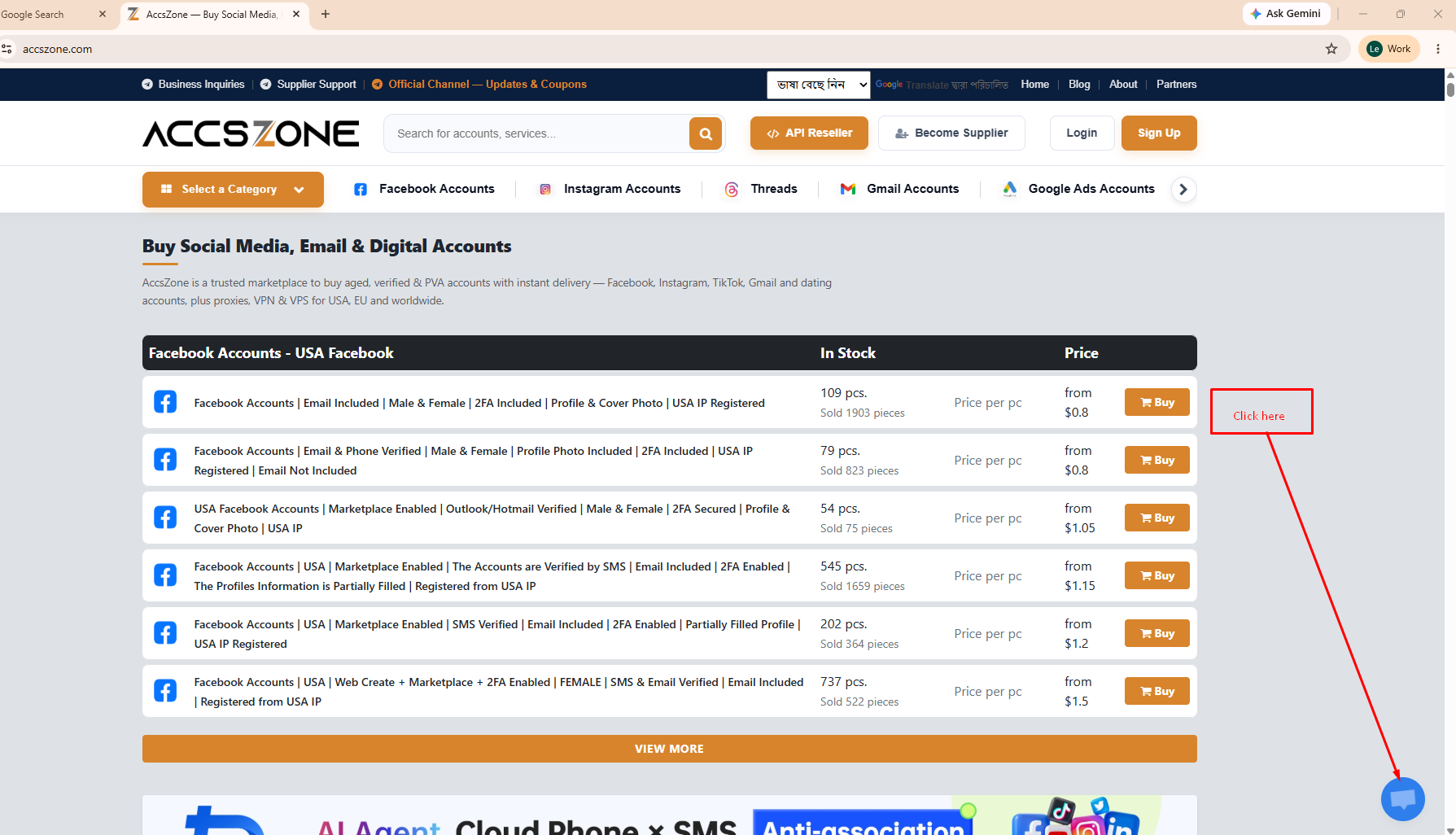Click the Ask Gemini button
Image resolution: width=1456 pixels, height=835 pixels.
coord(1286,14)
